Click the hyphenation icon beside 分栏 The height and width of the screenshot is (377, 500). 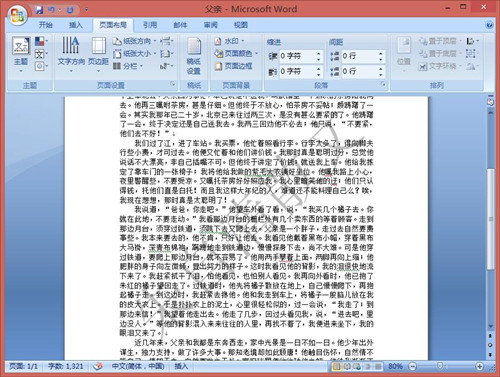[x=166, y=66]
